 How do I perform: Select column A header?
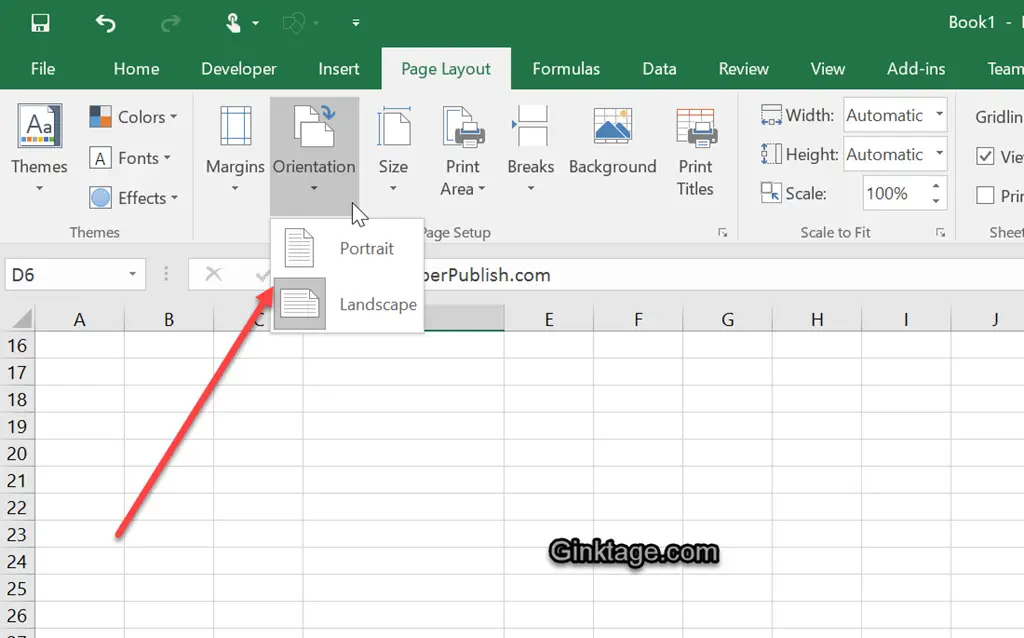pos(80,319)
